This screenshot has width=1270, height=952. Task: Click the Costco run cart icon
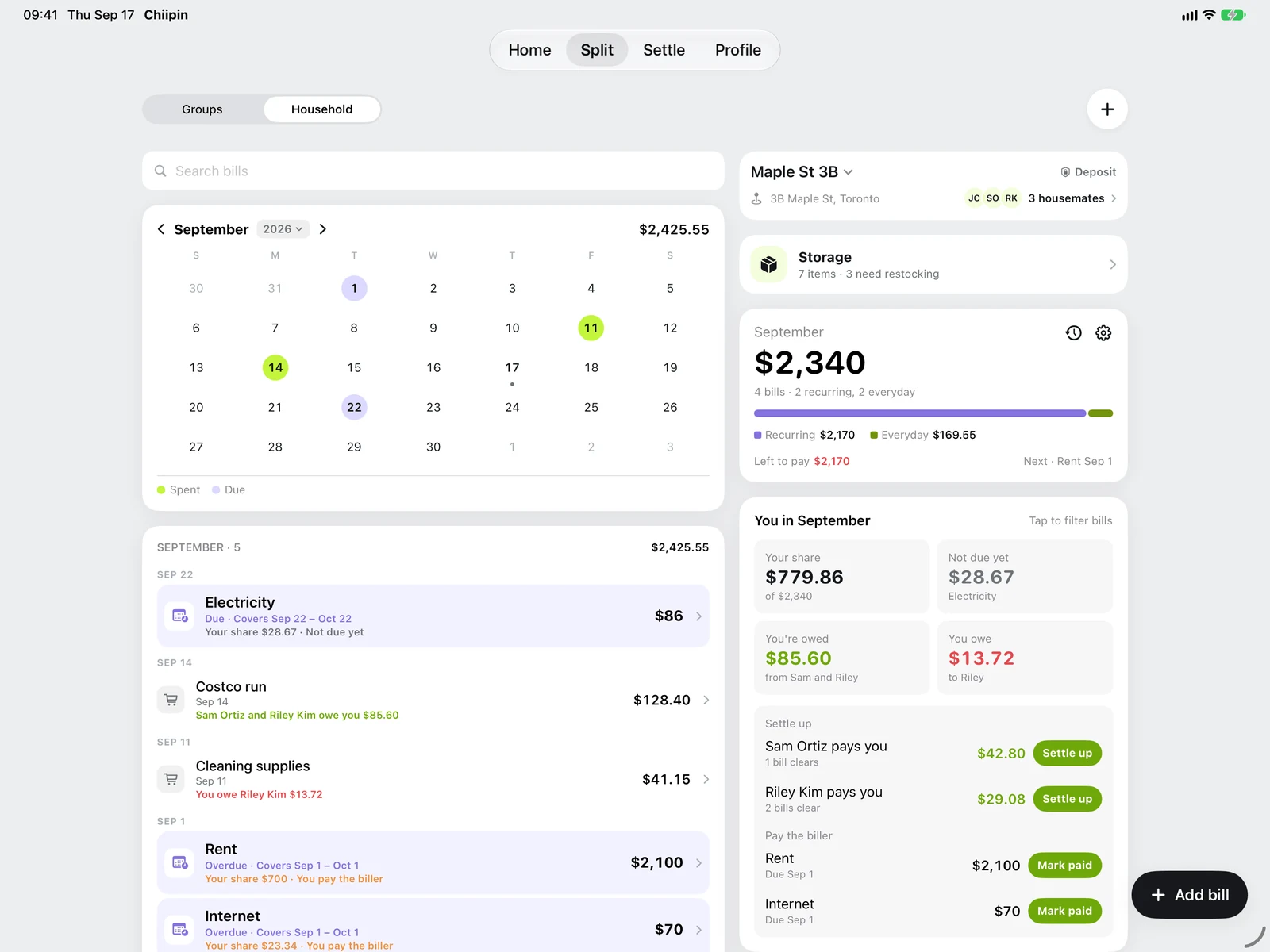(171, 700)
